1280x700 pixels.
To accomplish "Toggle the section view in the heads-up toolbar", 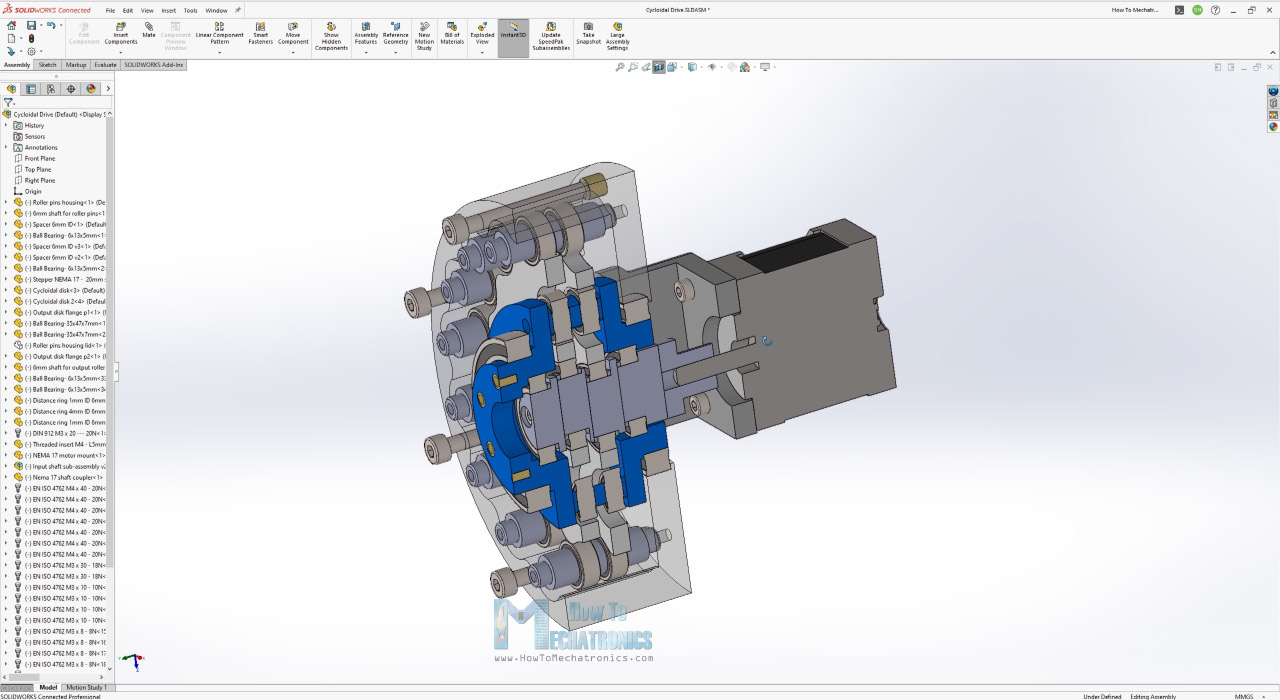I will pyautogui.click(x=659, y=67).
